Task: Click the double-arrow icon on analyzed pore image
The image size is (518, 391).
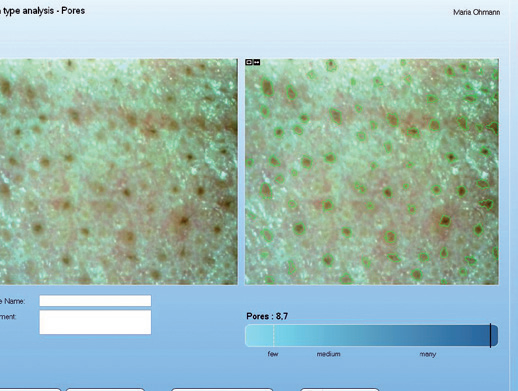Action: [x=257, y=62]
